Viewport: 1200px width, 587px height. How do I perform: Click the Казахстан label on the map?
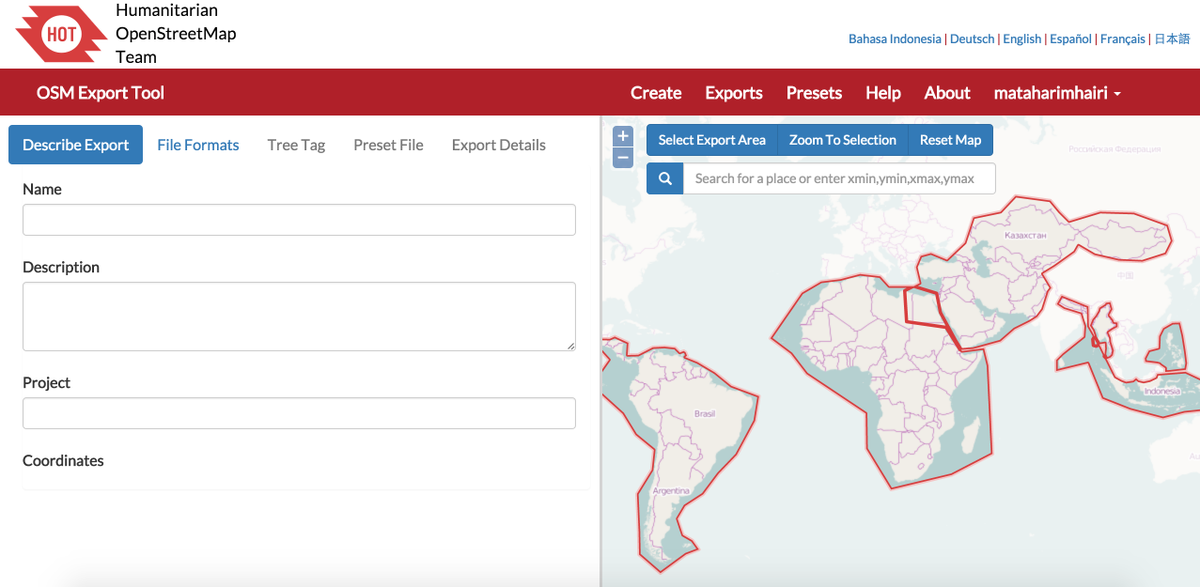[x=1024, y=236]
